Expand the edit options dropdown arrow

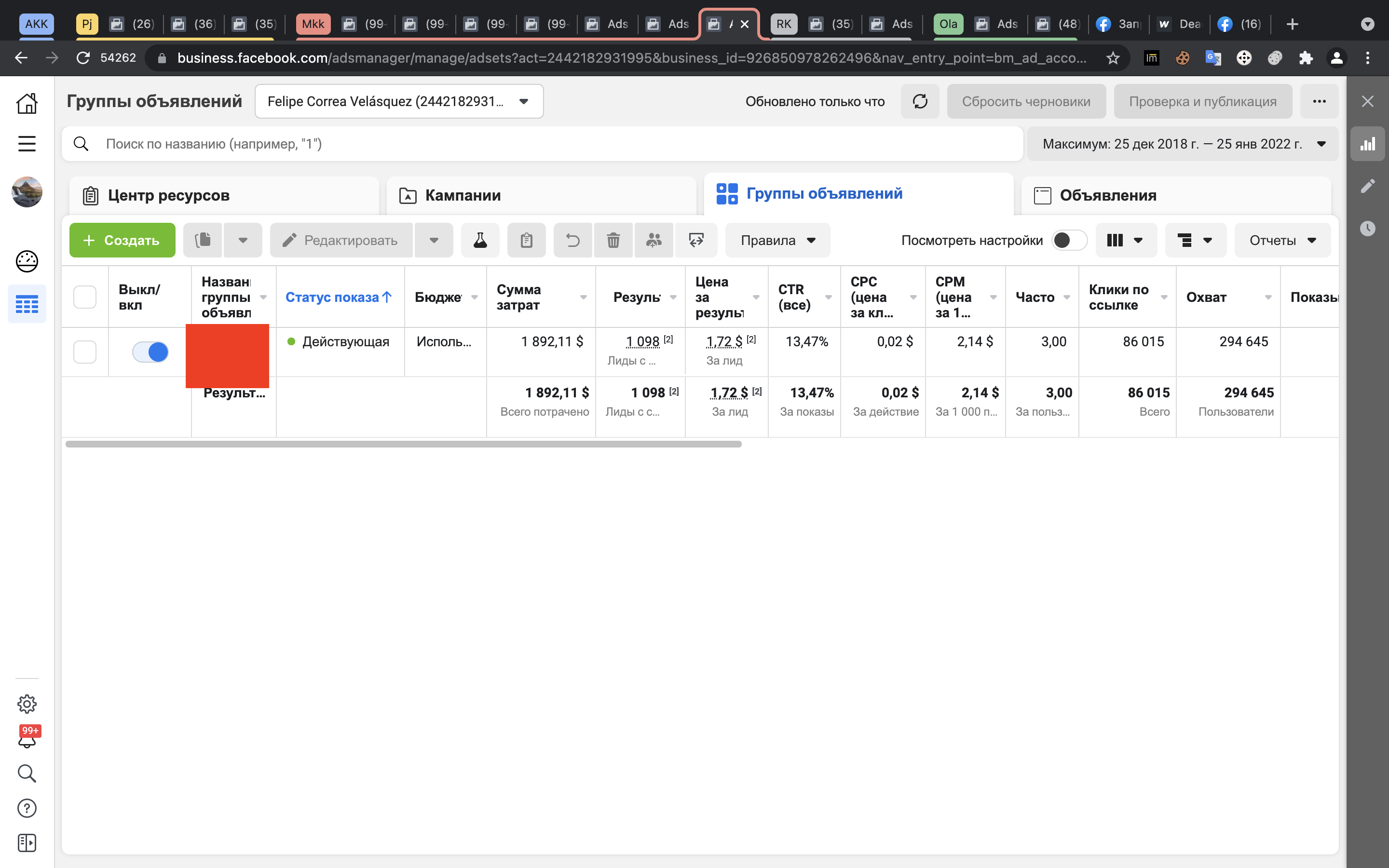coord(434,240)
